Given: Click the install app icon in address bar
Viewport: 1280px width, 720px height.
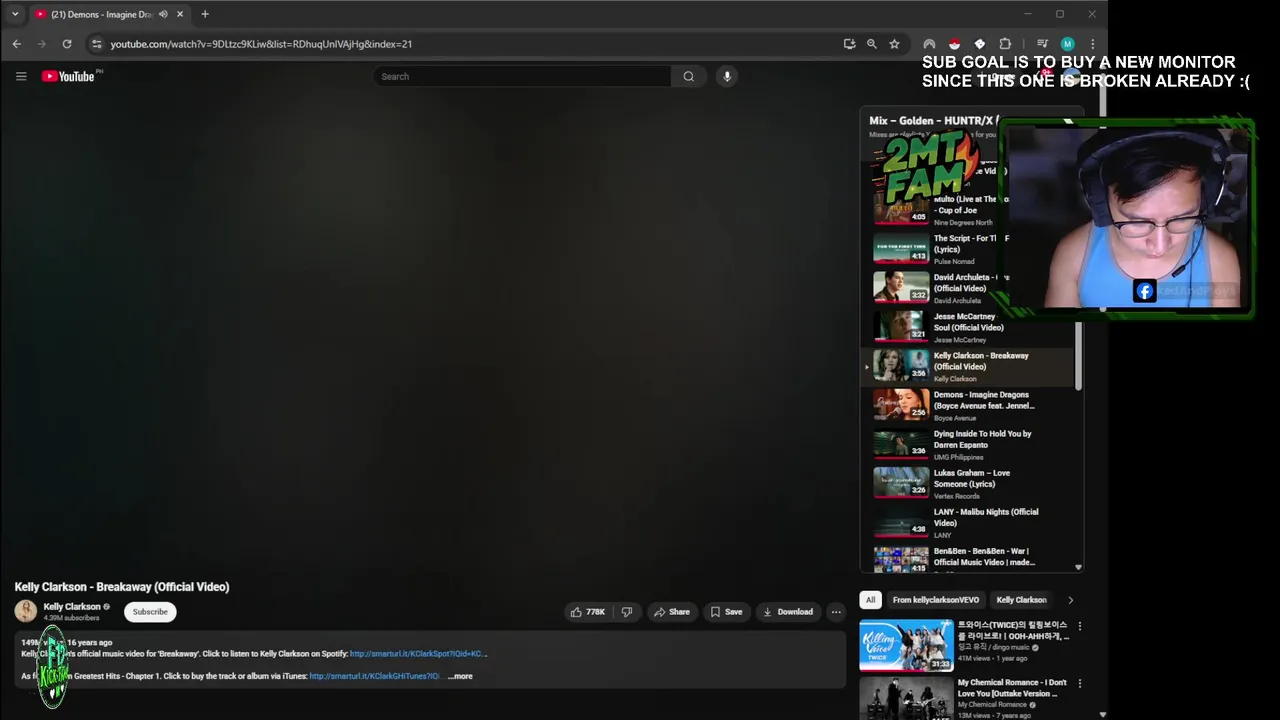Looking at the screenshot, I should tap(849, 44).
